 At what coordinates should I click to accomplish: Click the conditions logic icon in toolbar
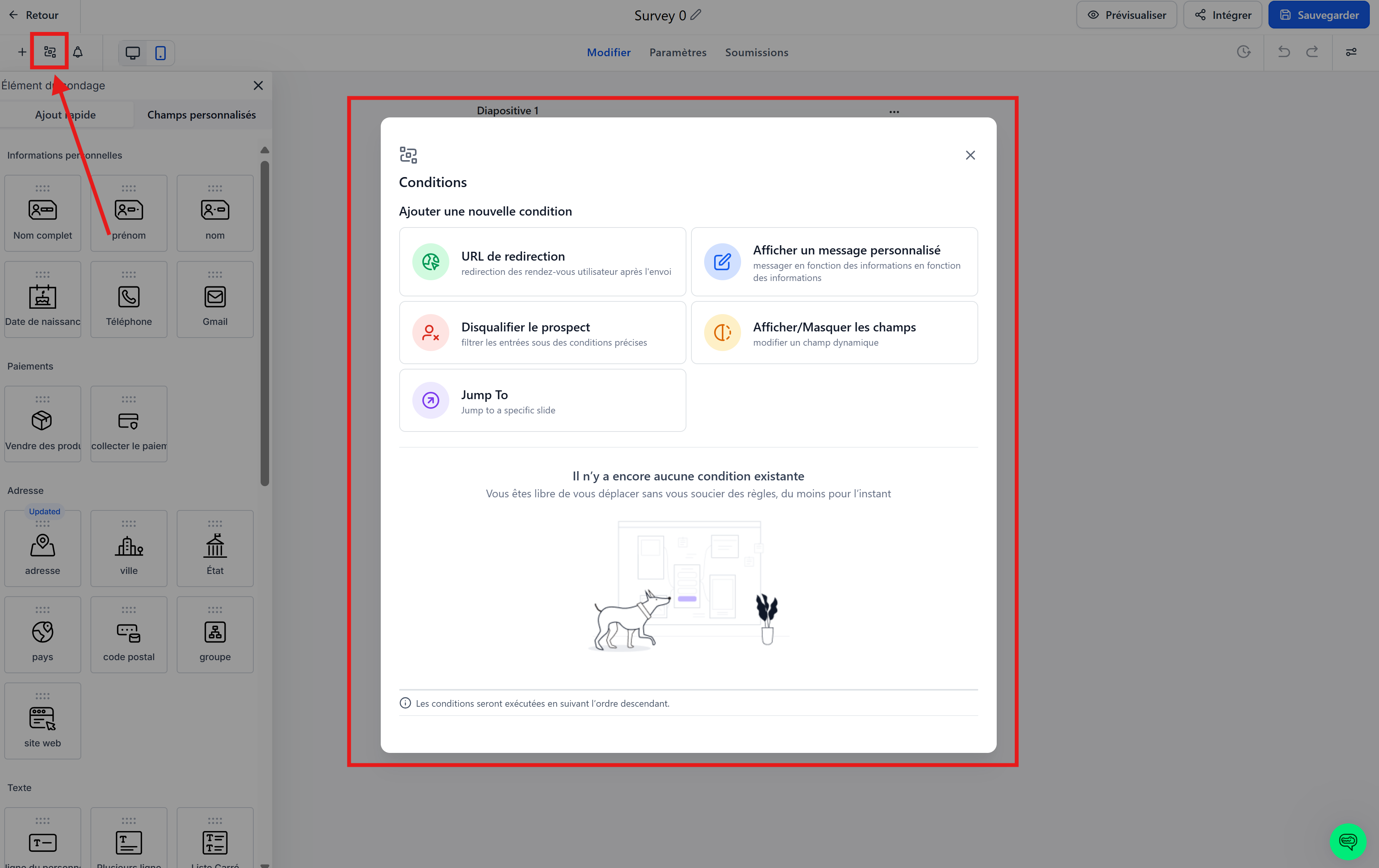point(50,52)
